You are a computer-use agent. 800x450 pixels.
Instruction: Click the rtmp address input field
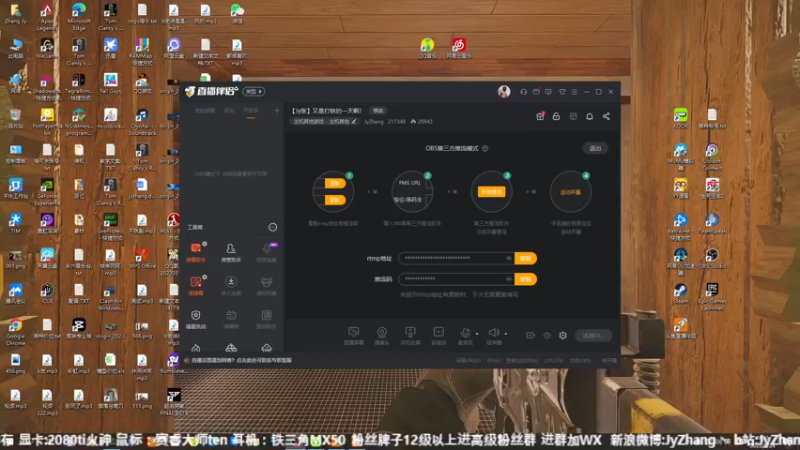pyautogui.click(x=457, y=258)
